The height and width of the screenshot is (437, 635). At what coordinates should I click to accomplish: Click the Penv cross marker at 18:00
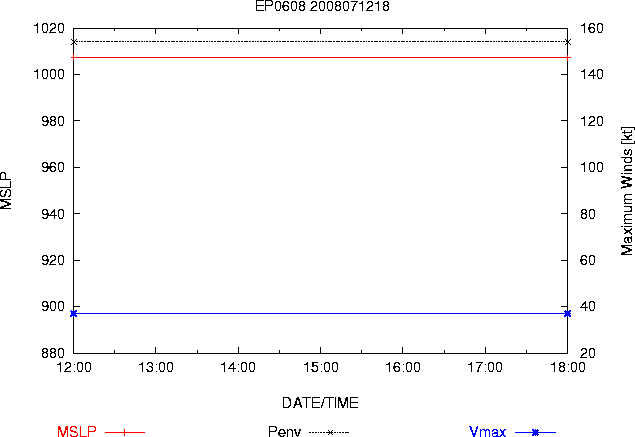point(567,42)
